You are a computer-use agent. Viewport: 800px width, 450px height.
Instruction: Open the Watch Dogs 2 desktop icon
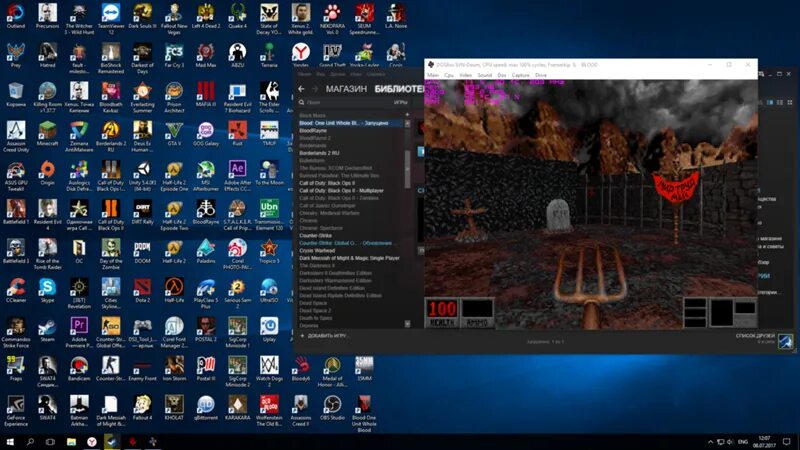point(269,372)
